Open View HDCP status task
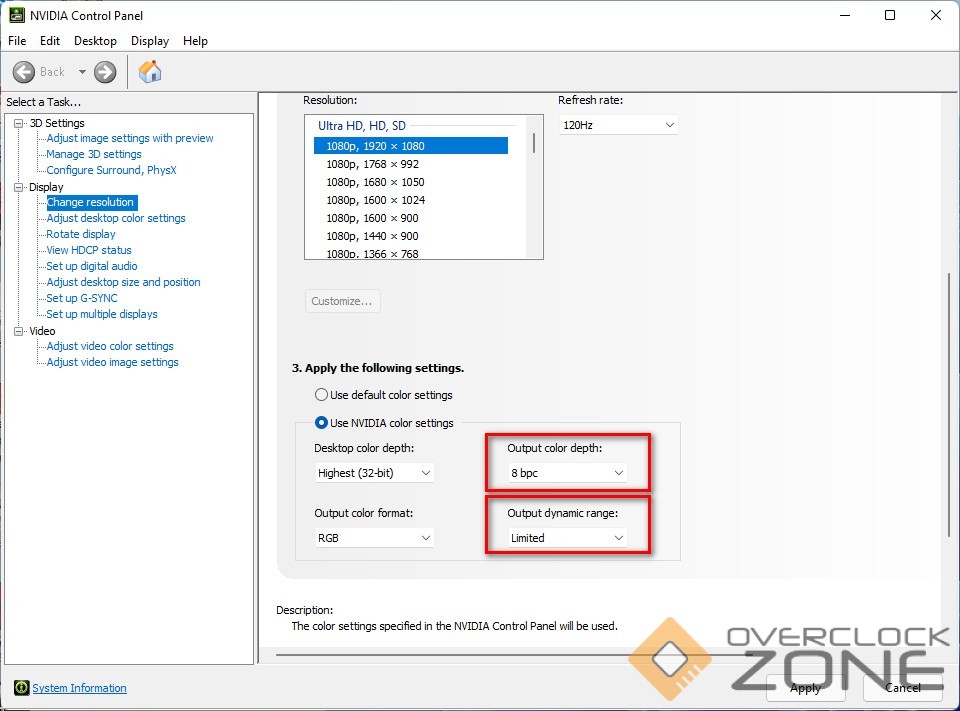960x711 pixels. pyautogui.click(x=89, y=250)
